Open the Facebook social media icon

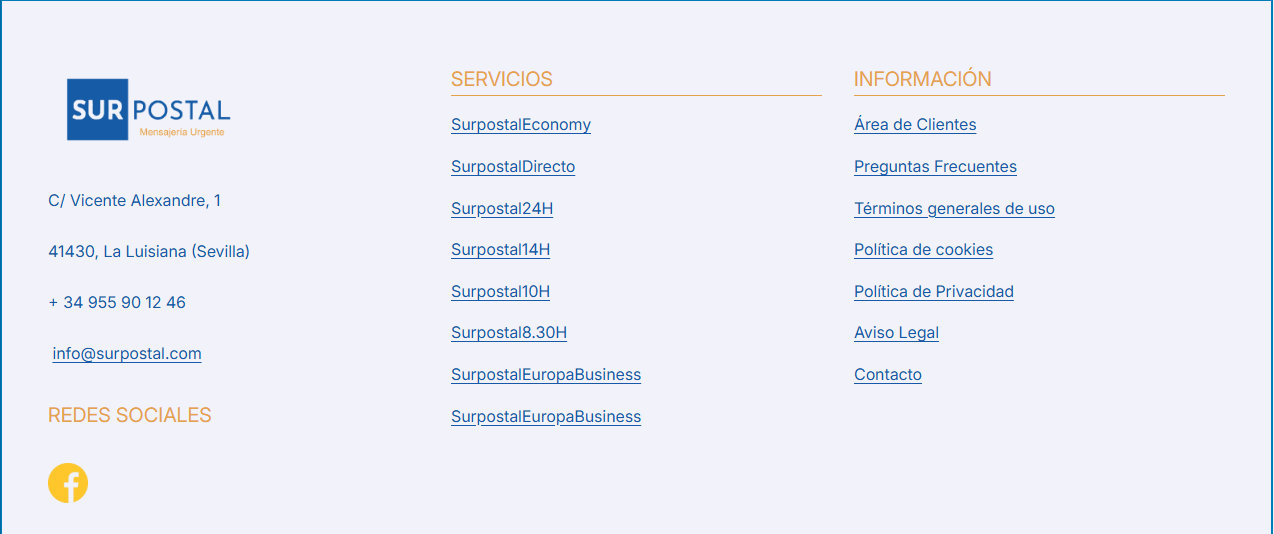[68, 483]
